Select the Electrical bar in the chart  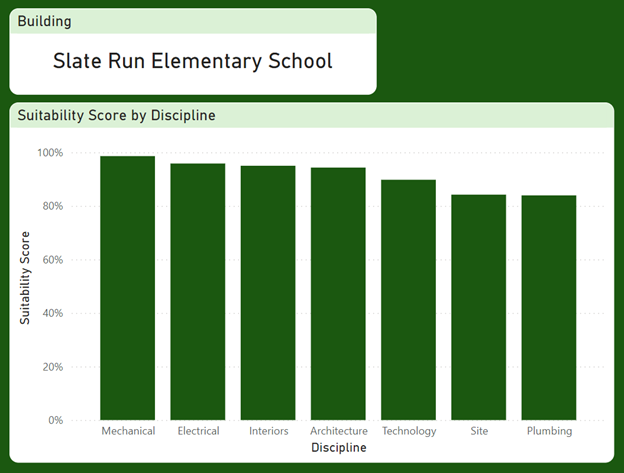[x=198, y=292]
